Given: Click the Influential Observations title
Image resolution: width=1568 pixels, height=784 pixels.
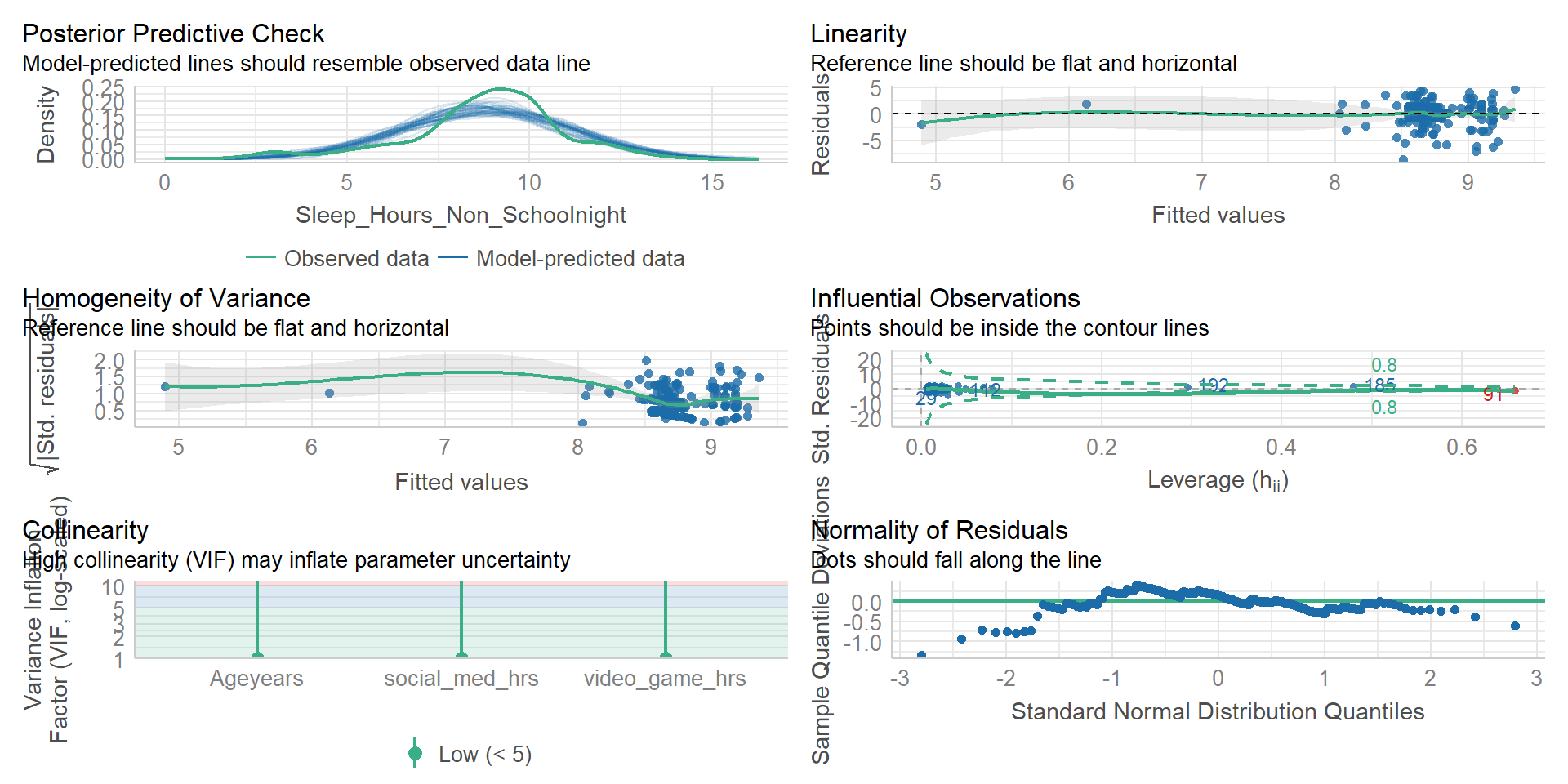Looking at the screenshot, I should pos(945,298).
